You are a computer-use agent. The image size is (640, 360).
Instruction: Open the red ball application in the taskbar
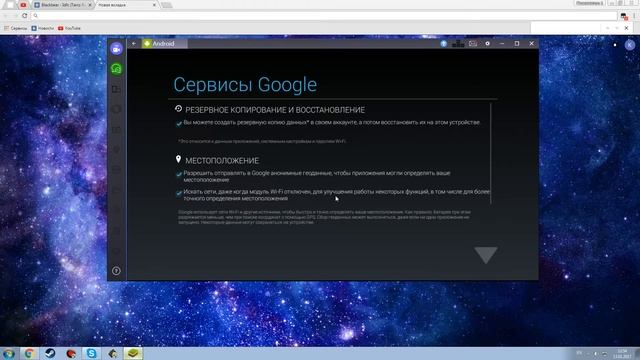coord(71,353)
